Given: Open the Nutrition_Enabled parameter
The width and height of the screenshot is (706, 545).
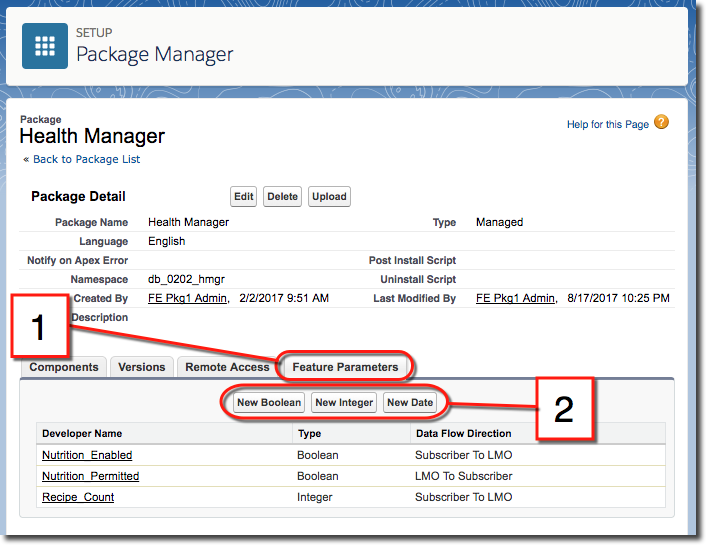Looking at the screenshot, I should 87,455.
